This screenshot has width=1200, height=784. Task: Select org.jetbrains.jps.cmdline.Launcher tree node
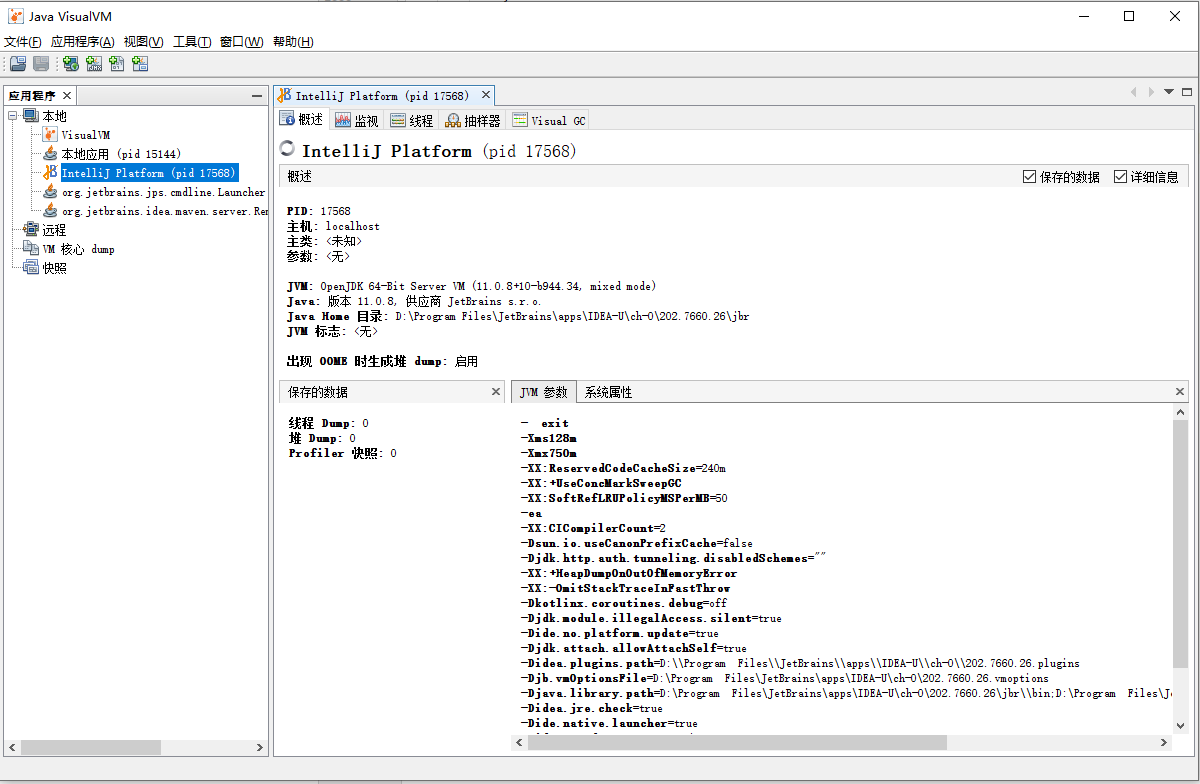(164, 191)
